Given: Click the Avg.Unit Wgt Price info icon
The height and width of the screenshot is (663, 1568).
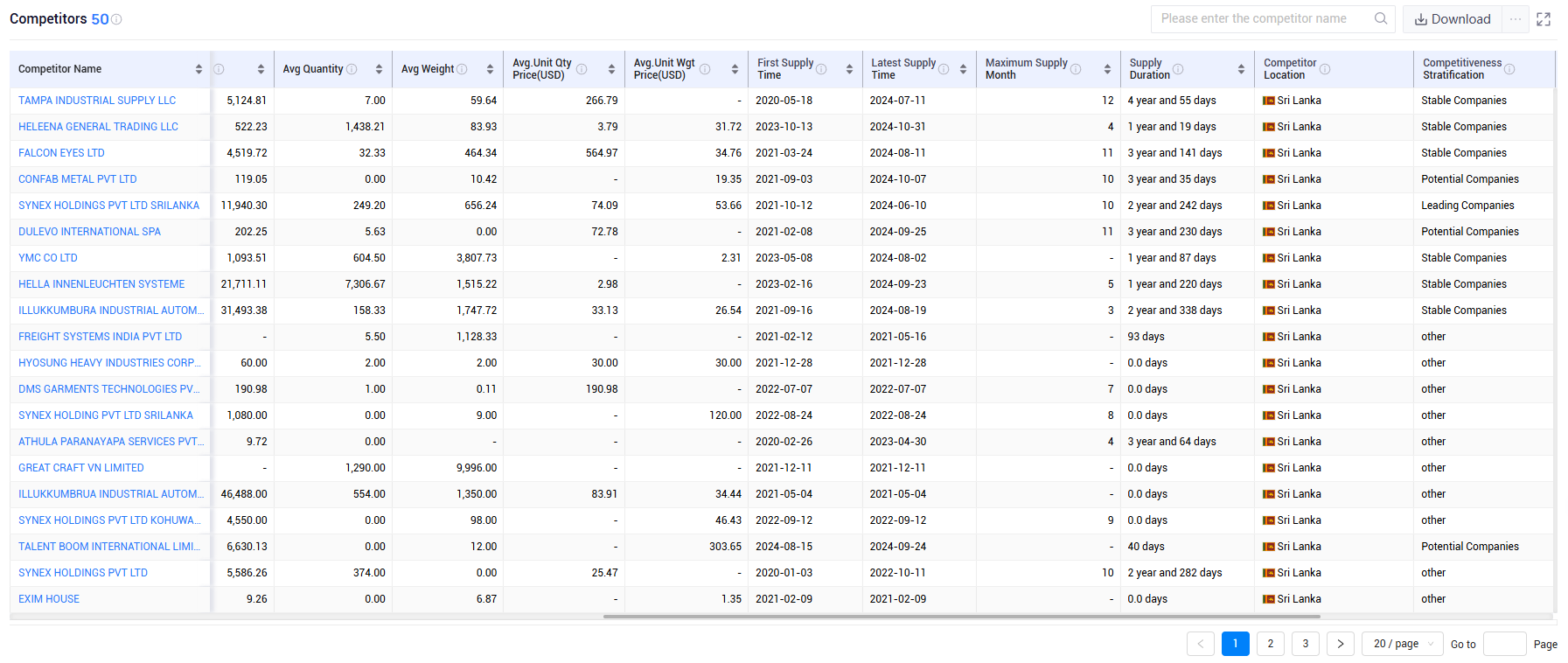Looking at the screenshot, I should pos(705,69).
